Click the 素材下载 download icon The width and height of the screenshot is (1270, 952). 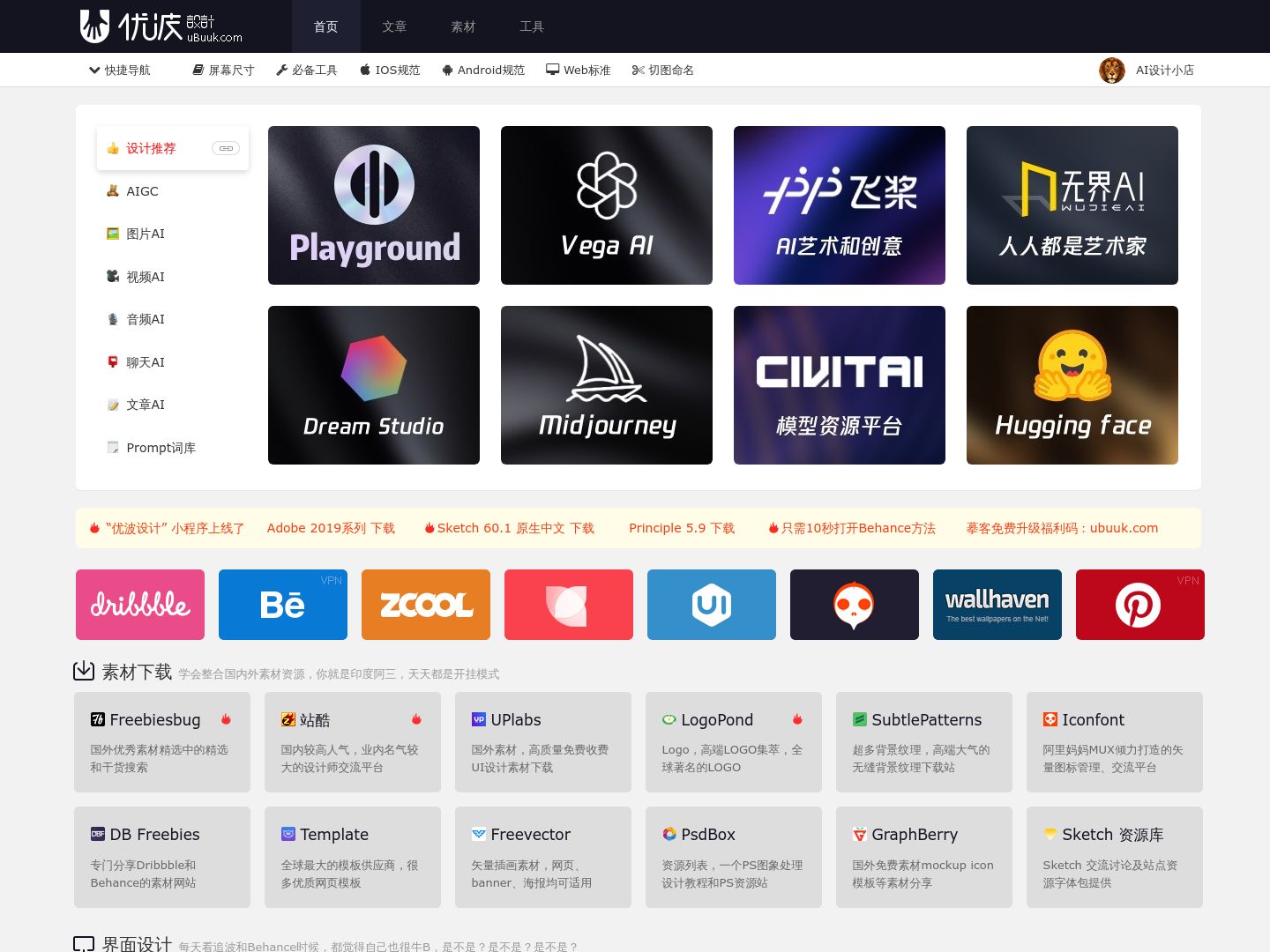pos(84,671)
